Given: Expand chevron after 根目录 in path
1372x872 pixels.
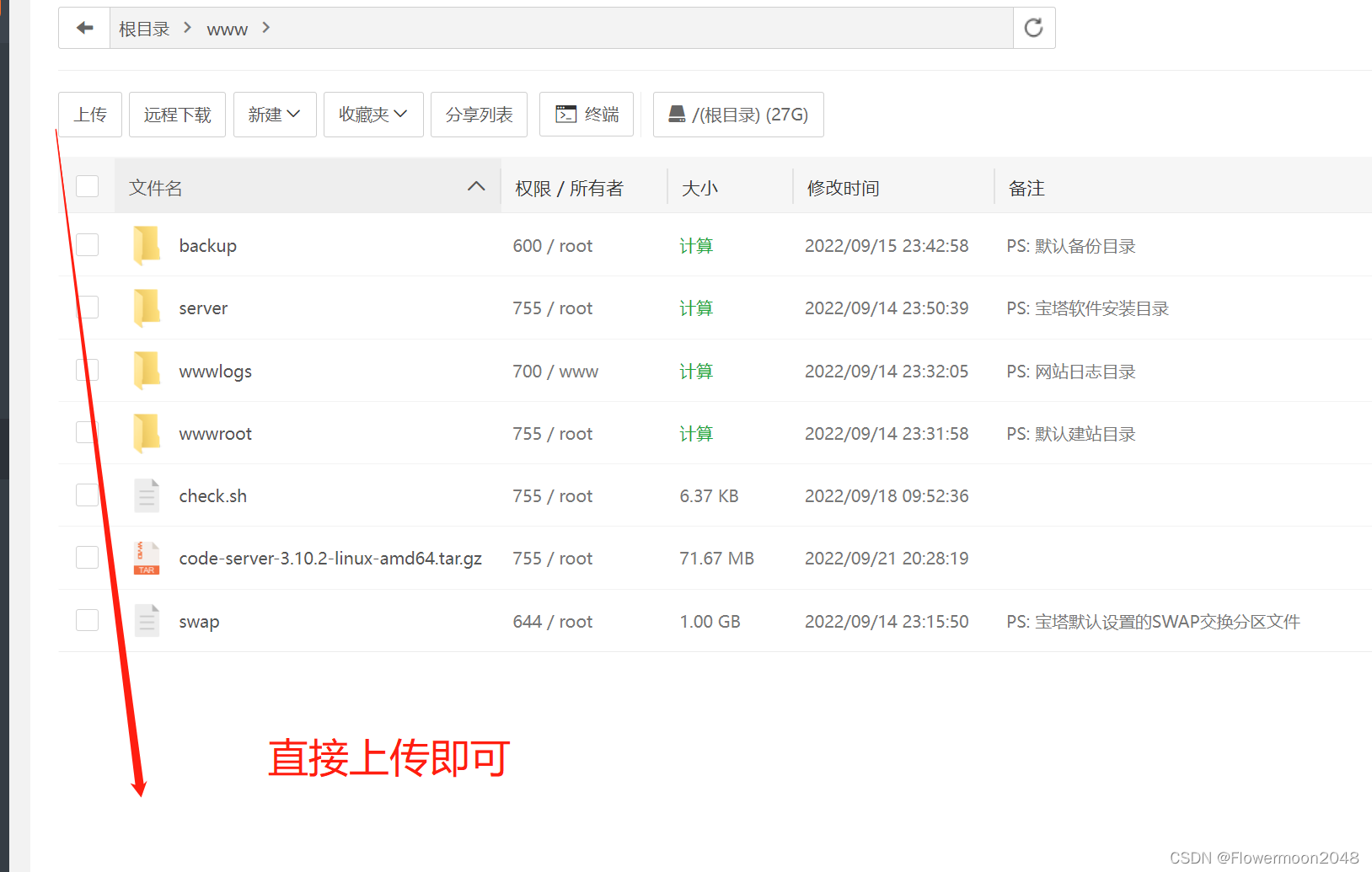Looking at the screenshot, I should click(x=187, y=28).
